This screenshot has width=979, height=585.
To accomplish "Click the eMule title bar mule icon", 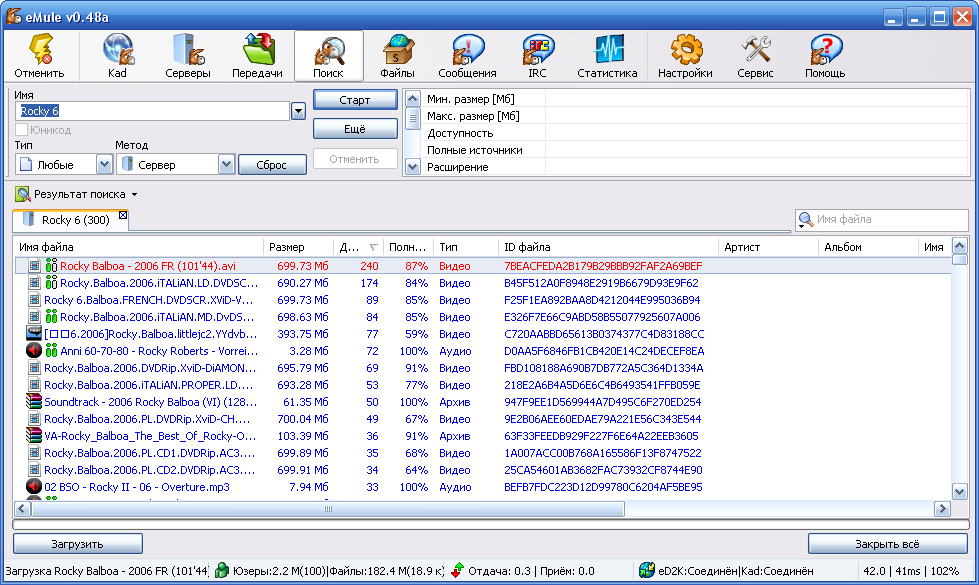I will 13,16.
